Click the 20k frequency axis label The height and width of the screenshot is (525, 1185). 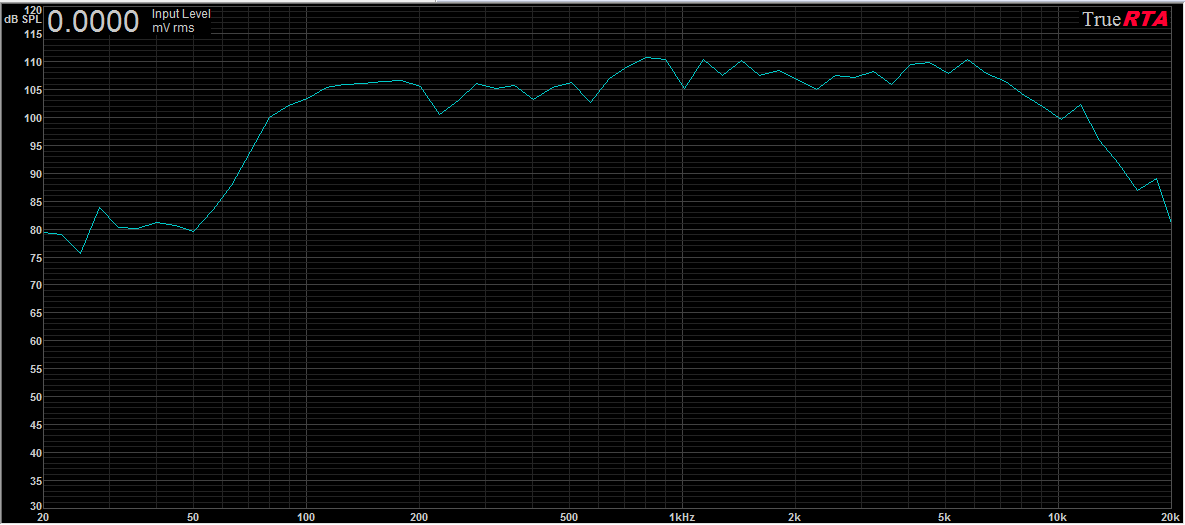tap(1171, 517)
